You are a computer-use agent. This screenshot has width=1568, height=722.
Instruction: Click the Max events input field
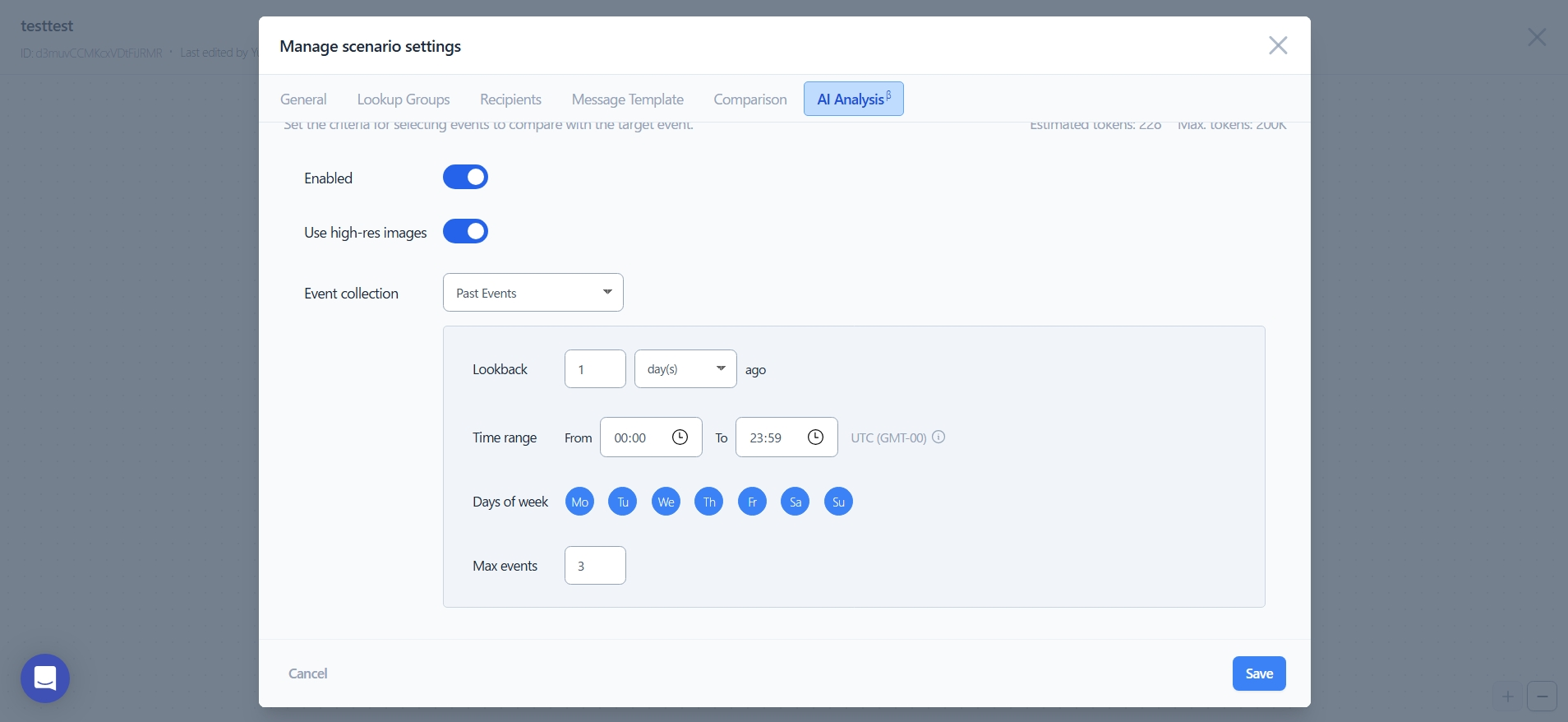tap(595, 566)
